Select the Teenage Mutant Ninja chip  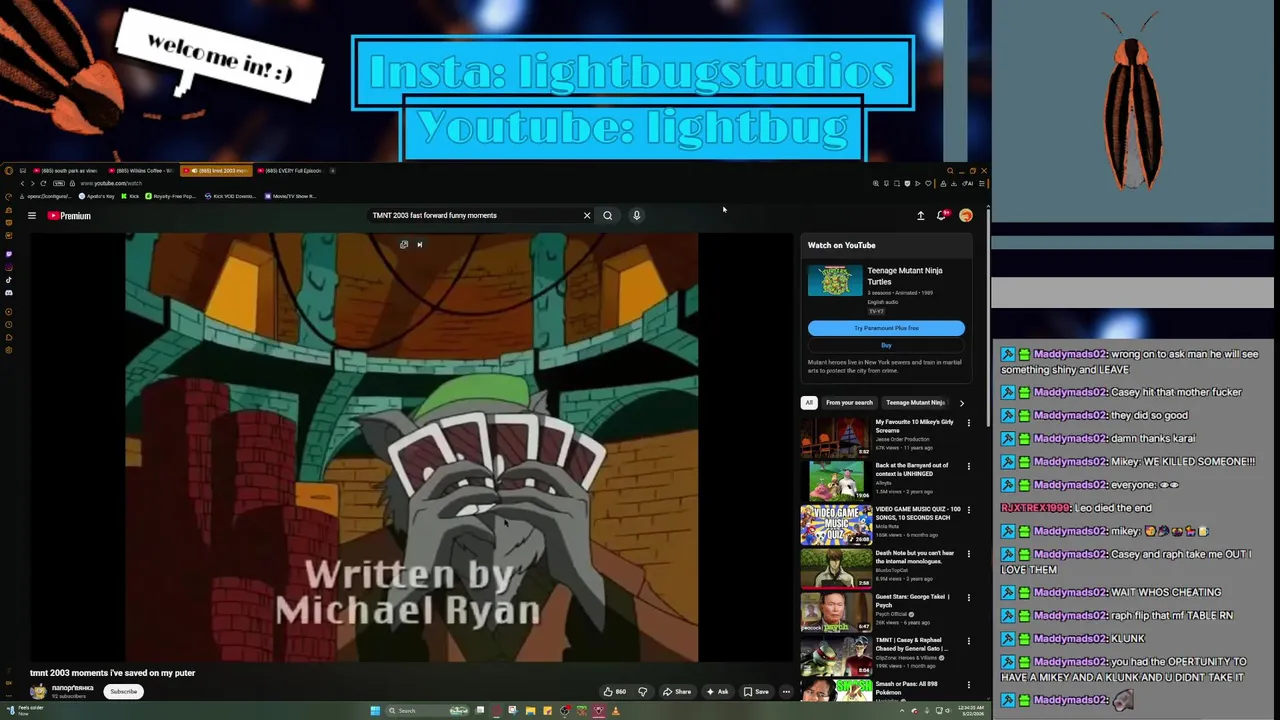(915, 403)
